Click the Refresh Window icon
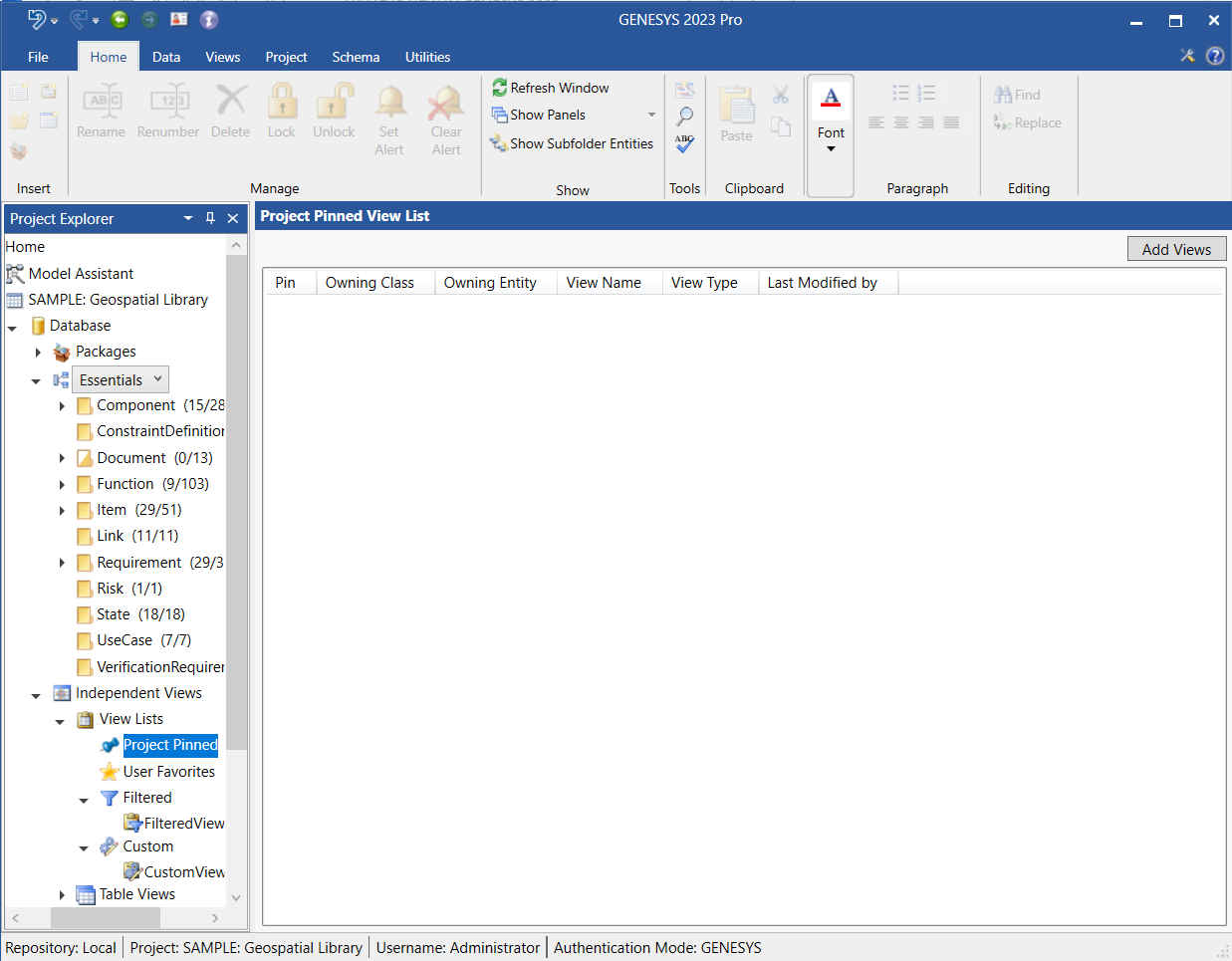1232x961 pixels. point(500,88)
